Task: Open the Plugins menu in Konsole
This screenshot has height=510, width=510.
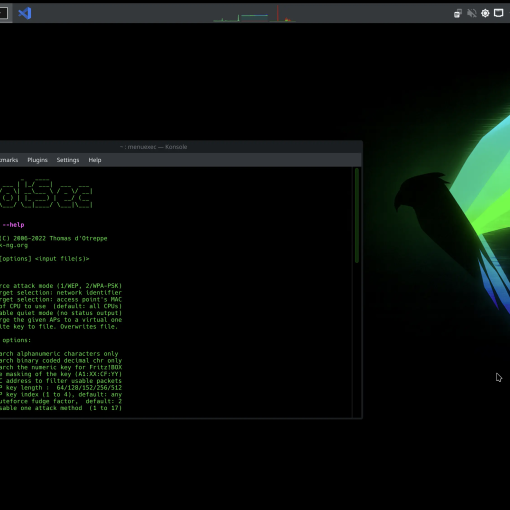Action: (x=37, y=160)
